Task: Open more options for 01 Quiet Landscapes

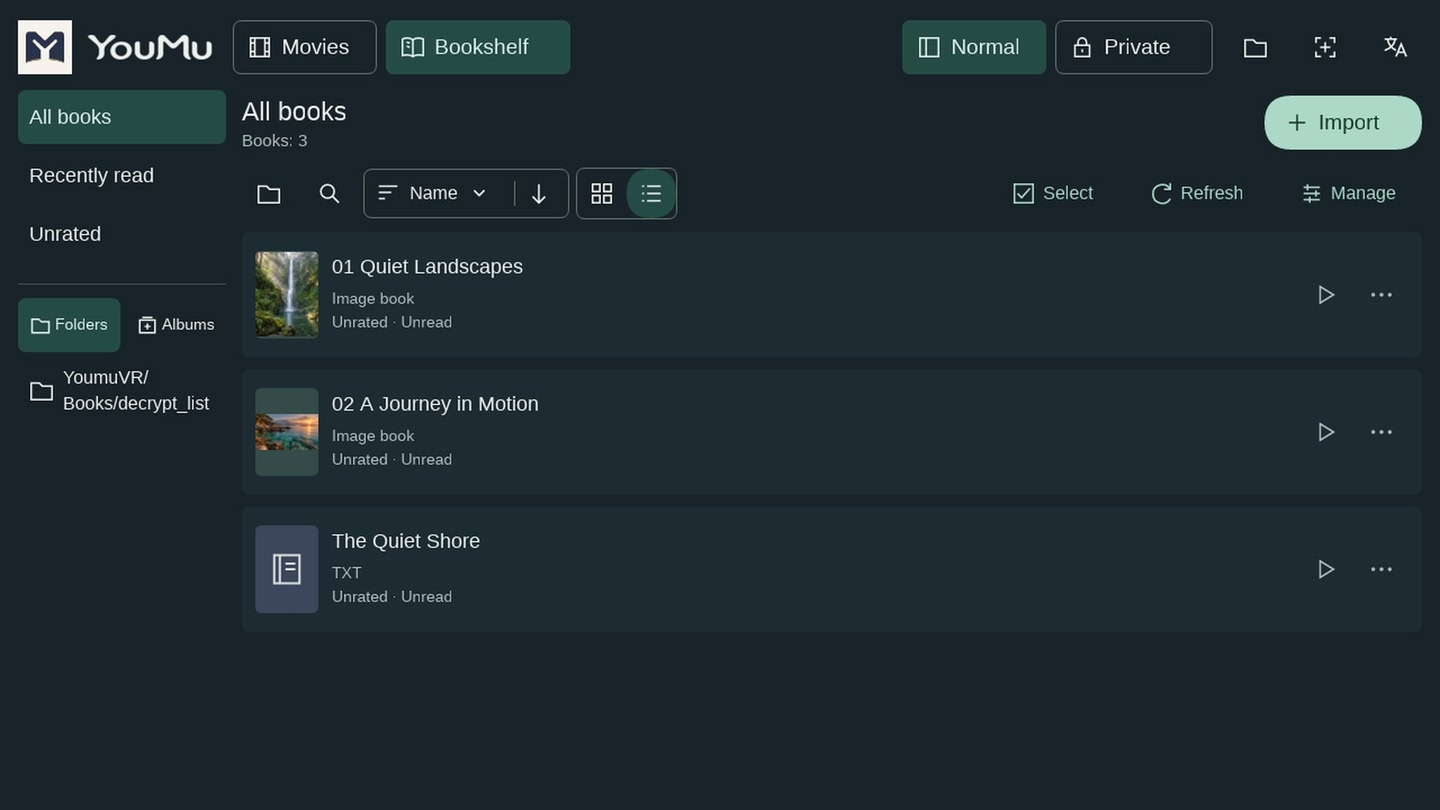Action: coord(1381,295)
